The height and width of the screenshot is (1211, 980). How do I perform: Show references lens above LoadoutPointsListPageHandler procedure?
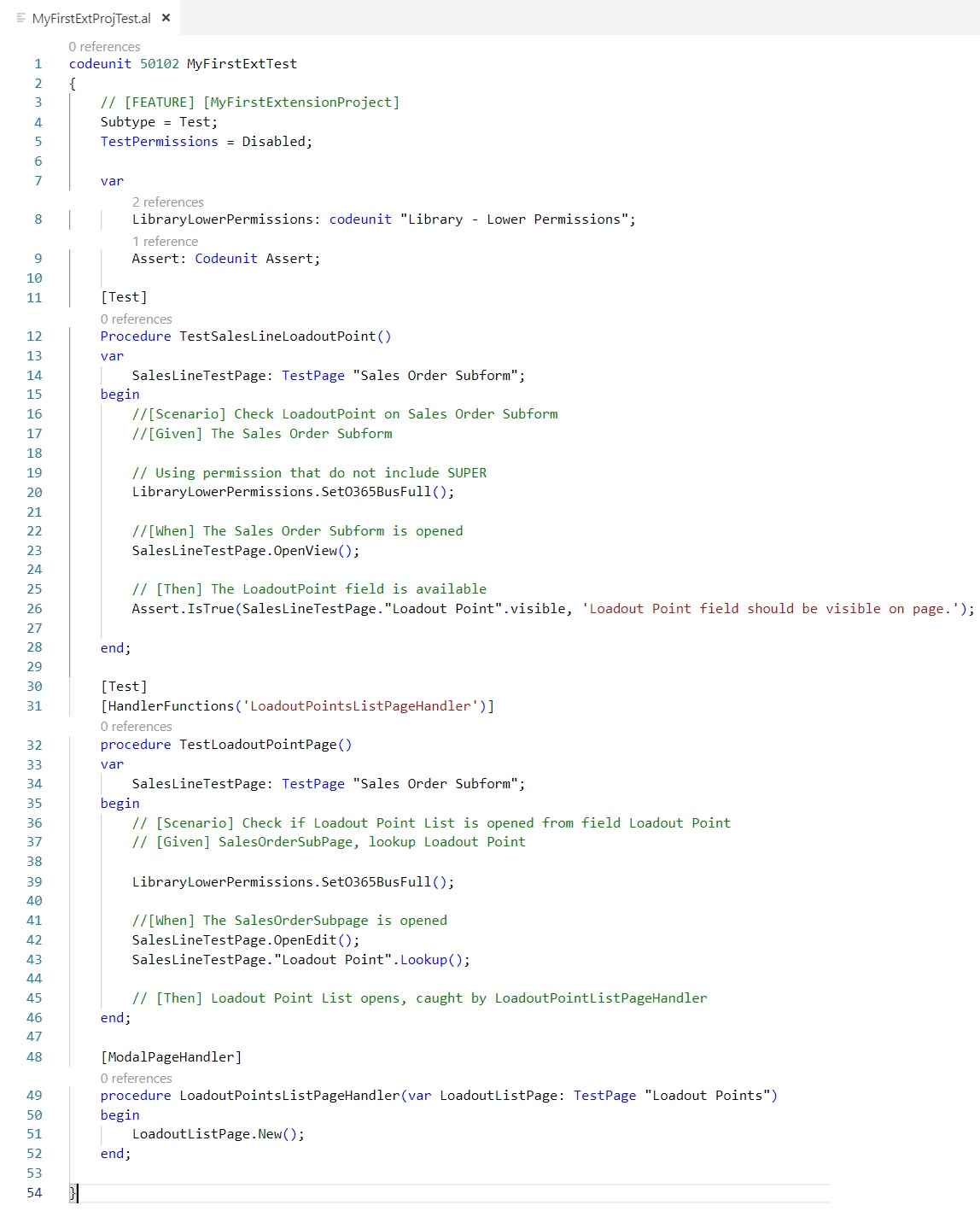(136, 1079)
